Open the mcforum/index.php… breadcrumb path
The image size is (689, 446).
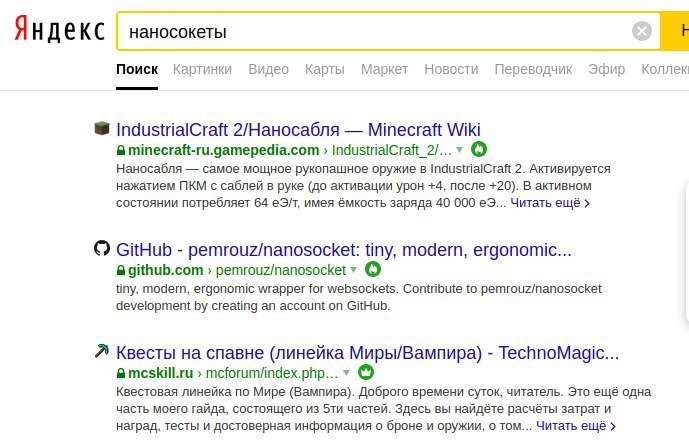coord(272,373)
